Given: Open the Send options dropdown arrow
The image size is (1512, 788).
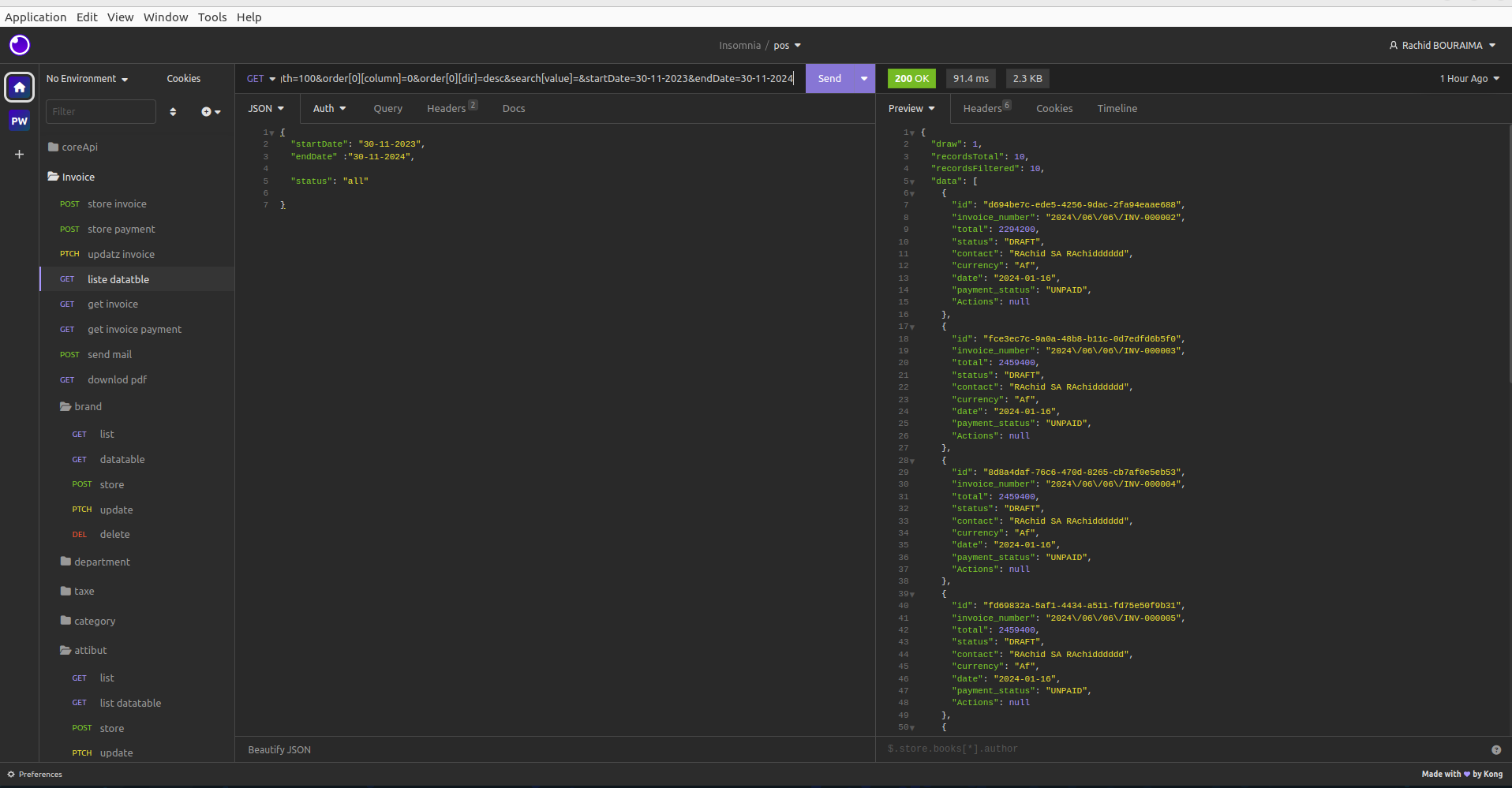Looking at the screenshot, I should point(864,79).
